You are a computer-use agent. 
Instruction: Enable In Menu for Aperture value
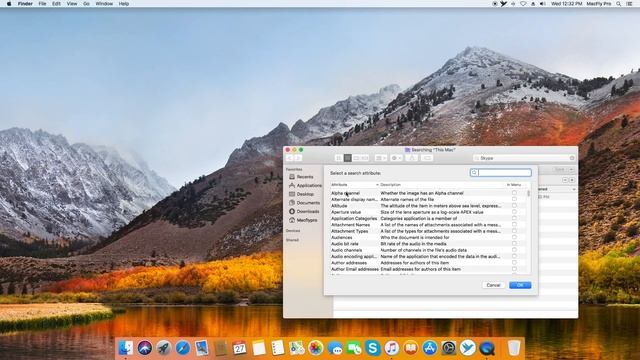[x=514, y=212]
